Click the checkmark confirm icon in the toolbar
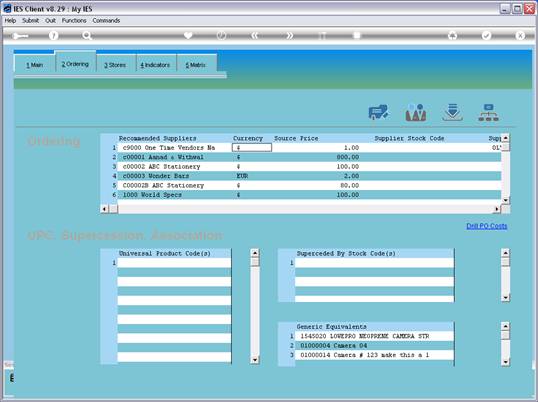538x402 pixels. click(x=486, y=35)
